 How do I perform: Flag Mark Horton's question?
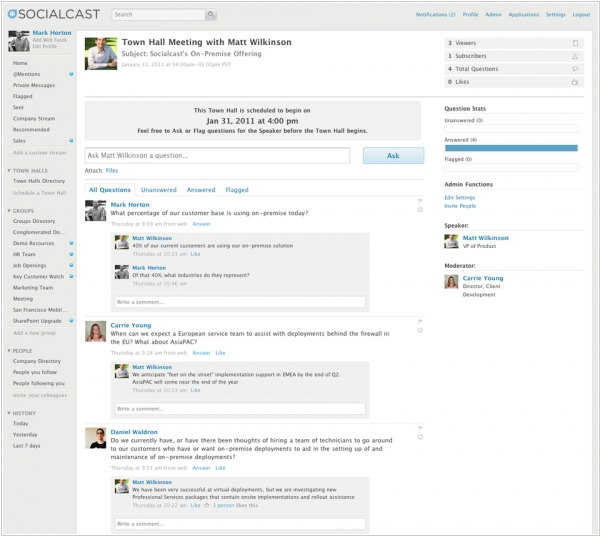[x=420, y=201]
